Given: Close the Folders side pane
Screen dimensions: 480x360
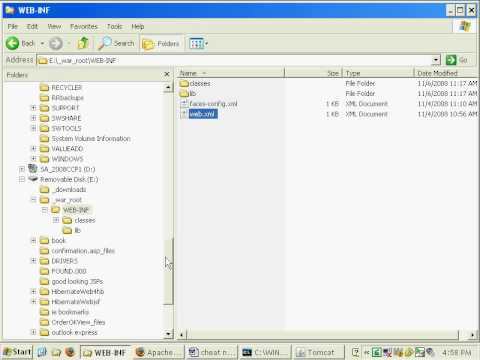Looking at the screenshot, I should pyautogui.click(x=167, y=74).
